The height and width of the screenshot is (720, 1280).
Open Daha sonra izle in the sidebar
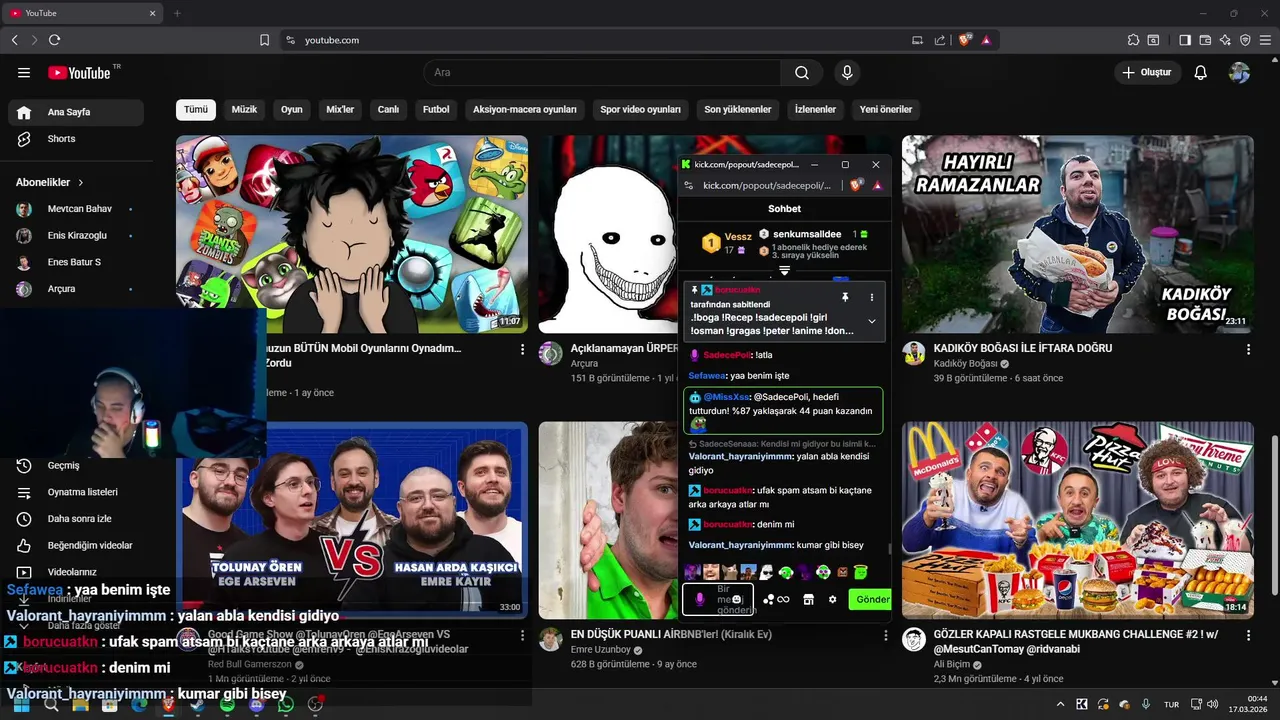[x=76, y=519]
